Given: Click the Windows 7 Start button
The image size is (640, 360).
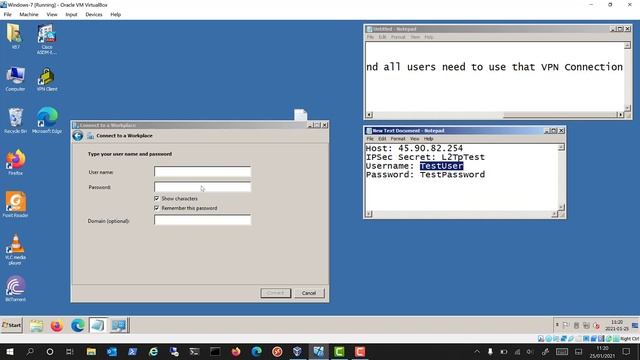Looking at the screenshot, I should click(x=11, y=325).
